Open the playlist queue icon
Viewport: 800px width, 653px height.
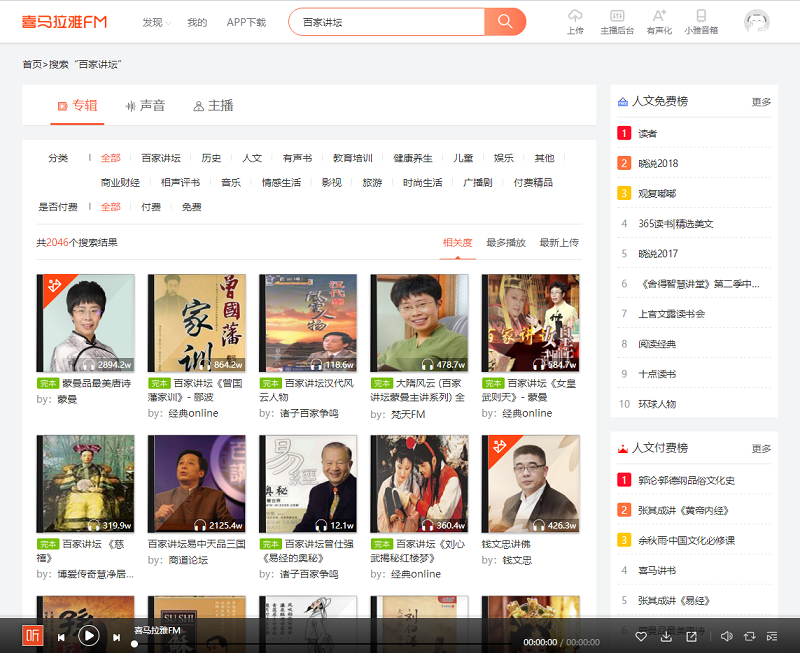coord(772,636)
